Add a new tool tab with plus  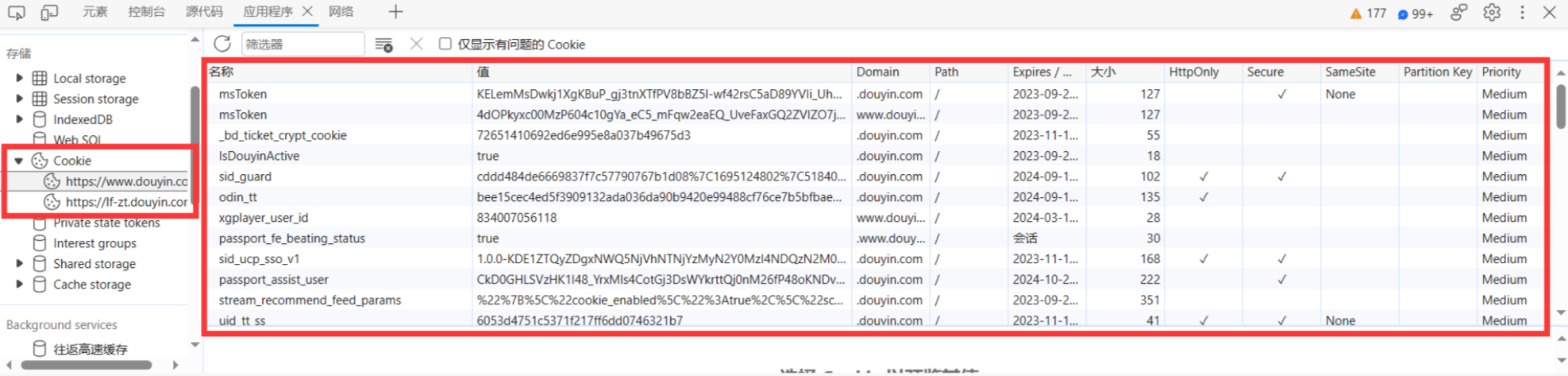pos(395,12)
